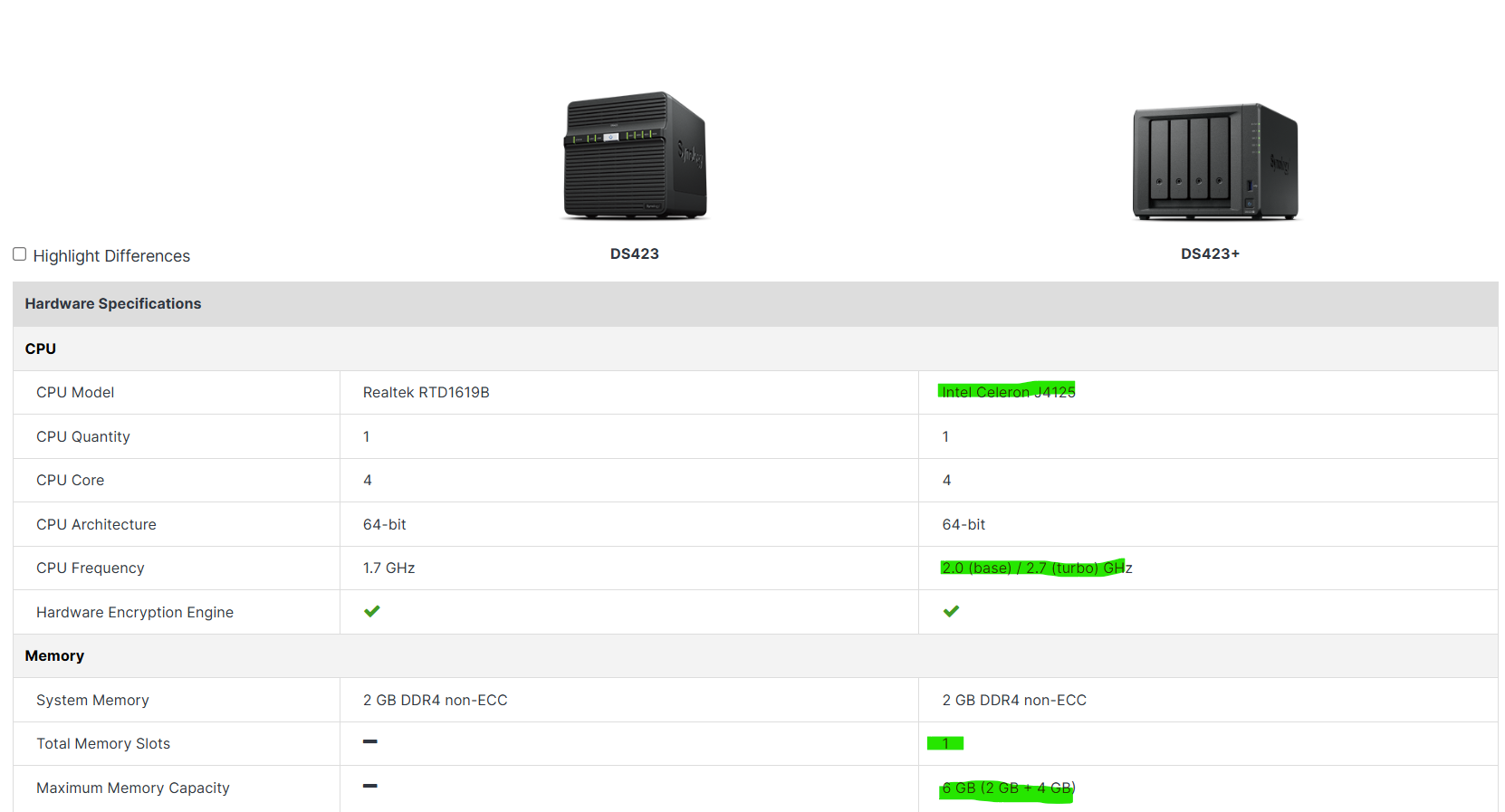Open the DS423+ product image
Viewport: 1505px width, 812px height.
point(1215,162)
